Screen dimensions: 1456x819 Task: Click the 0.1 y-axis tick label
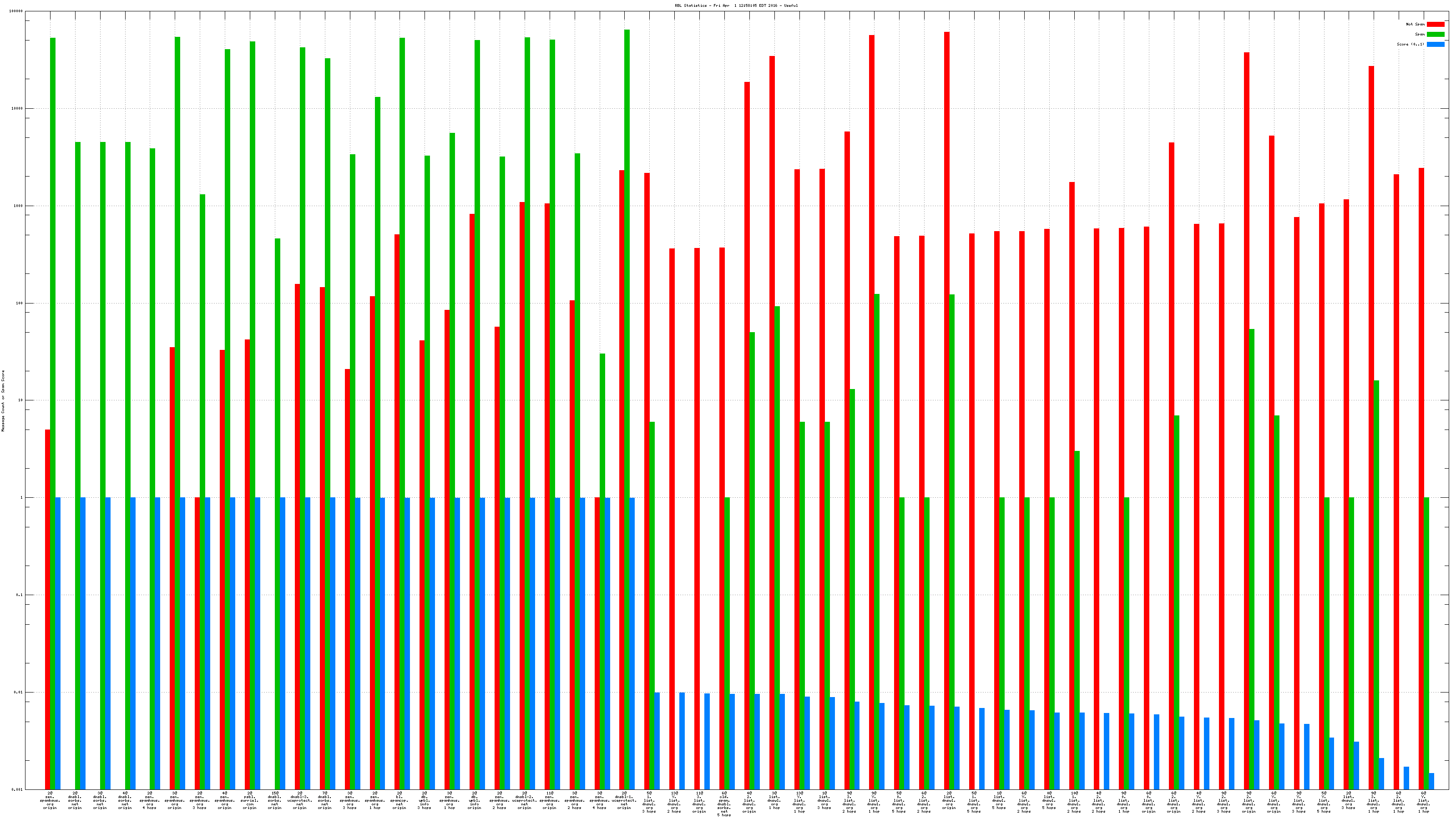coord(20,595)
